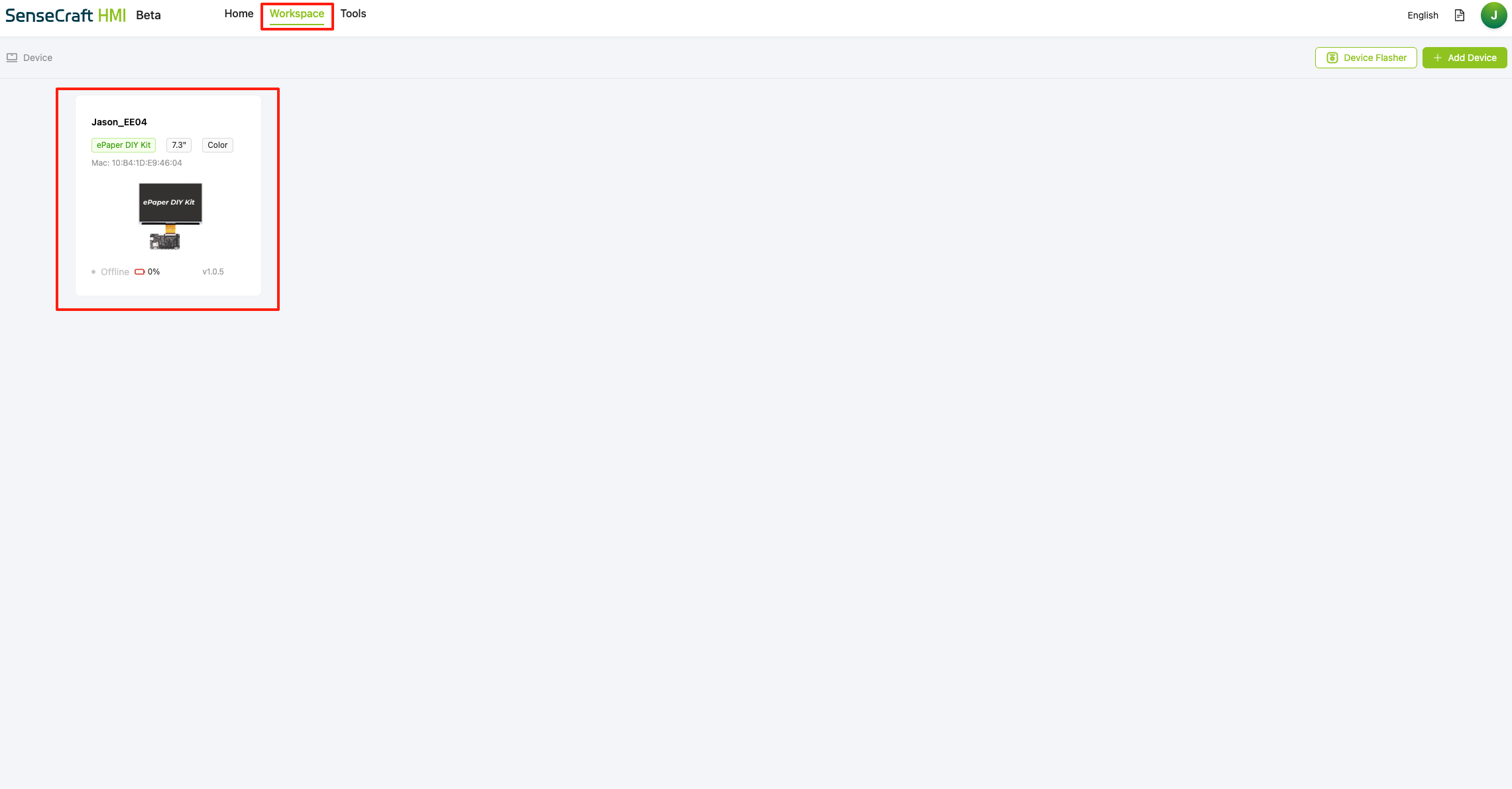1512x789 pixels.
Task: Open the documentation page icon
Action: point(1460,15)
